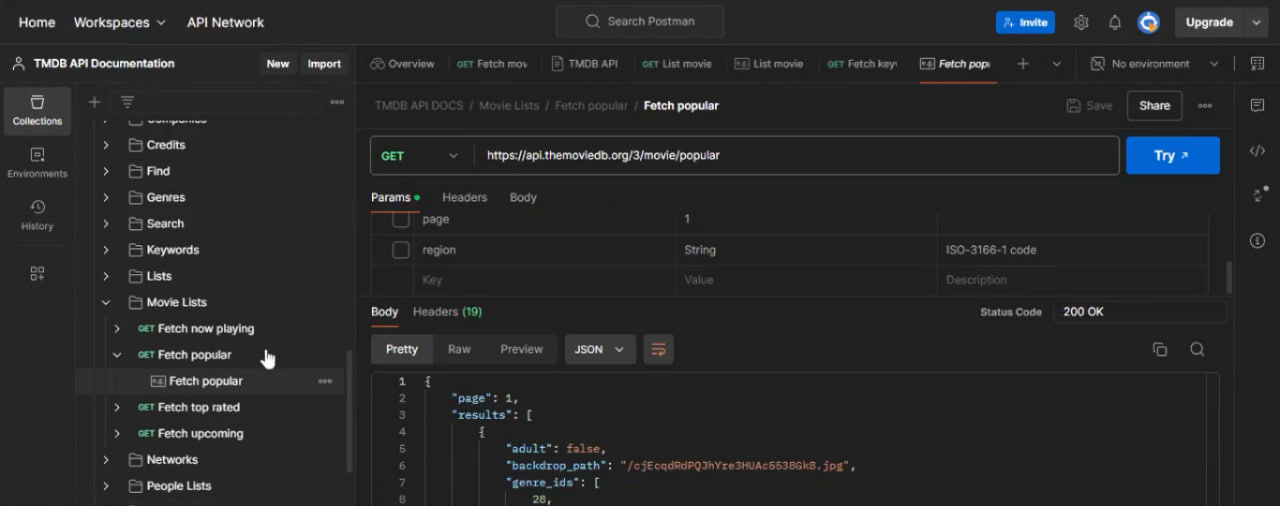
Task: Toggle the page parameter checkbox
Action: click(x=400, y=219)
